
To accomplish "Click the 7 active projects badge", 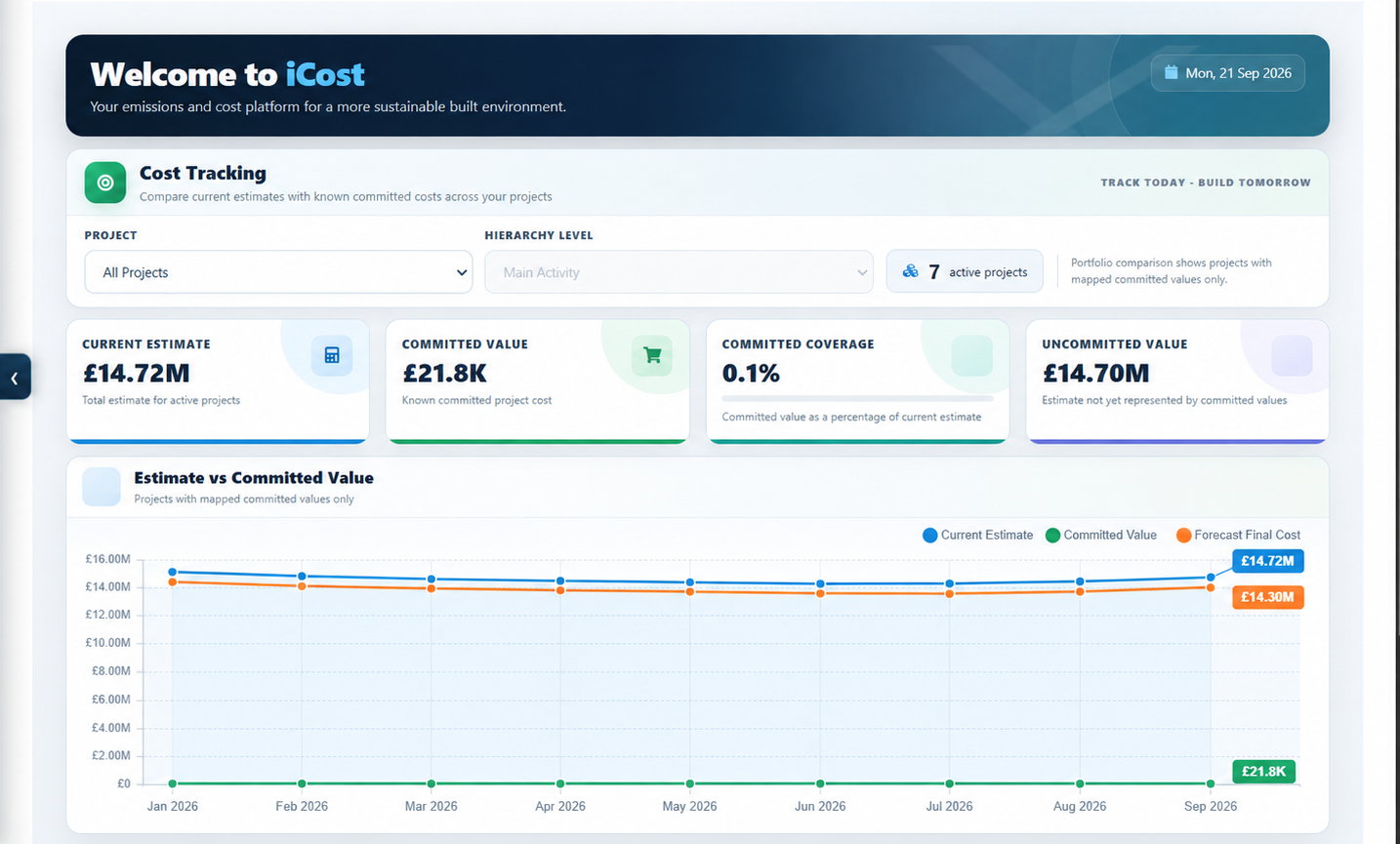I will coord(965,271).
